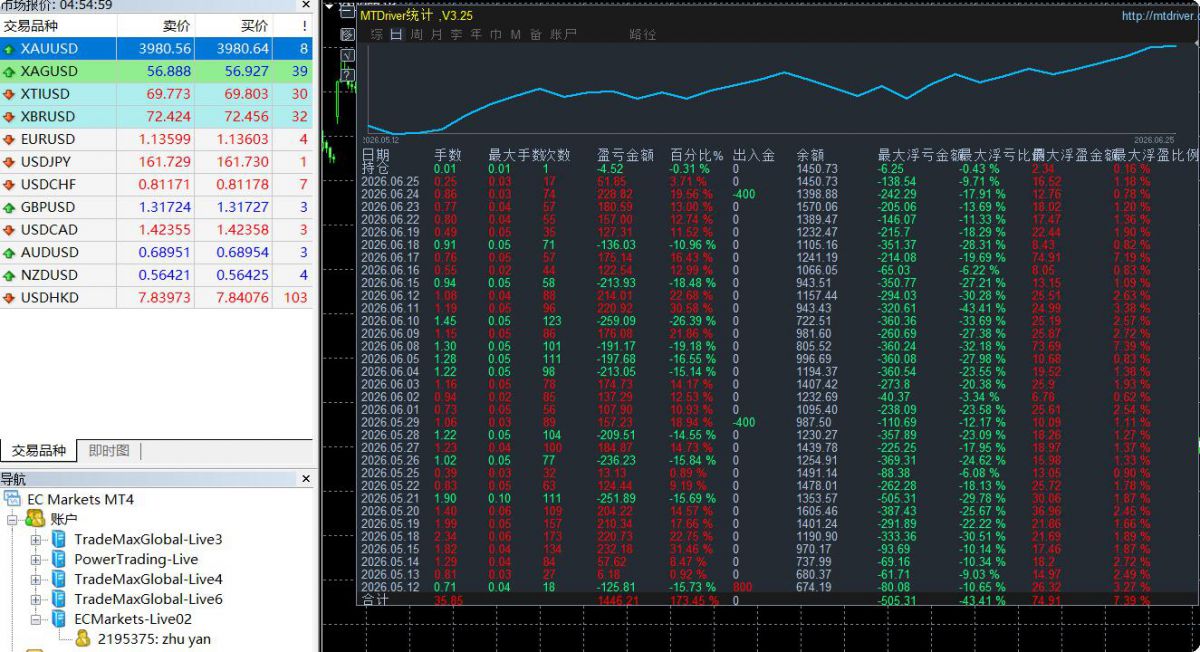Select account label 2195375: zhu yan
Image resolution: width=1200 pixels, height=652 pixels.
click(154, 639)
